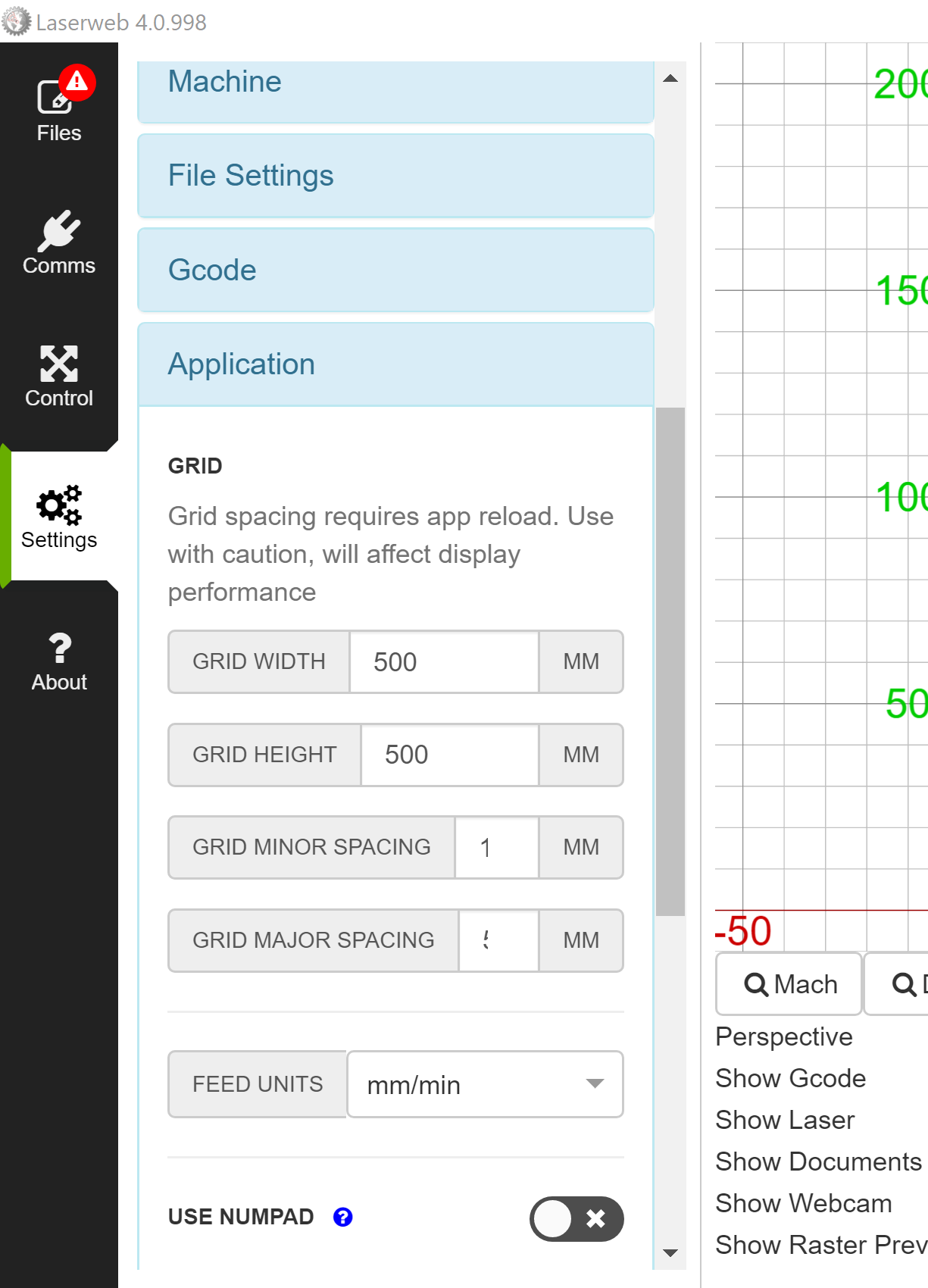Viewport: 928px width, 1288px height.
Task: Click the Grid Width MM unit label
Action: pos(581,661)
